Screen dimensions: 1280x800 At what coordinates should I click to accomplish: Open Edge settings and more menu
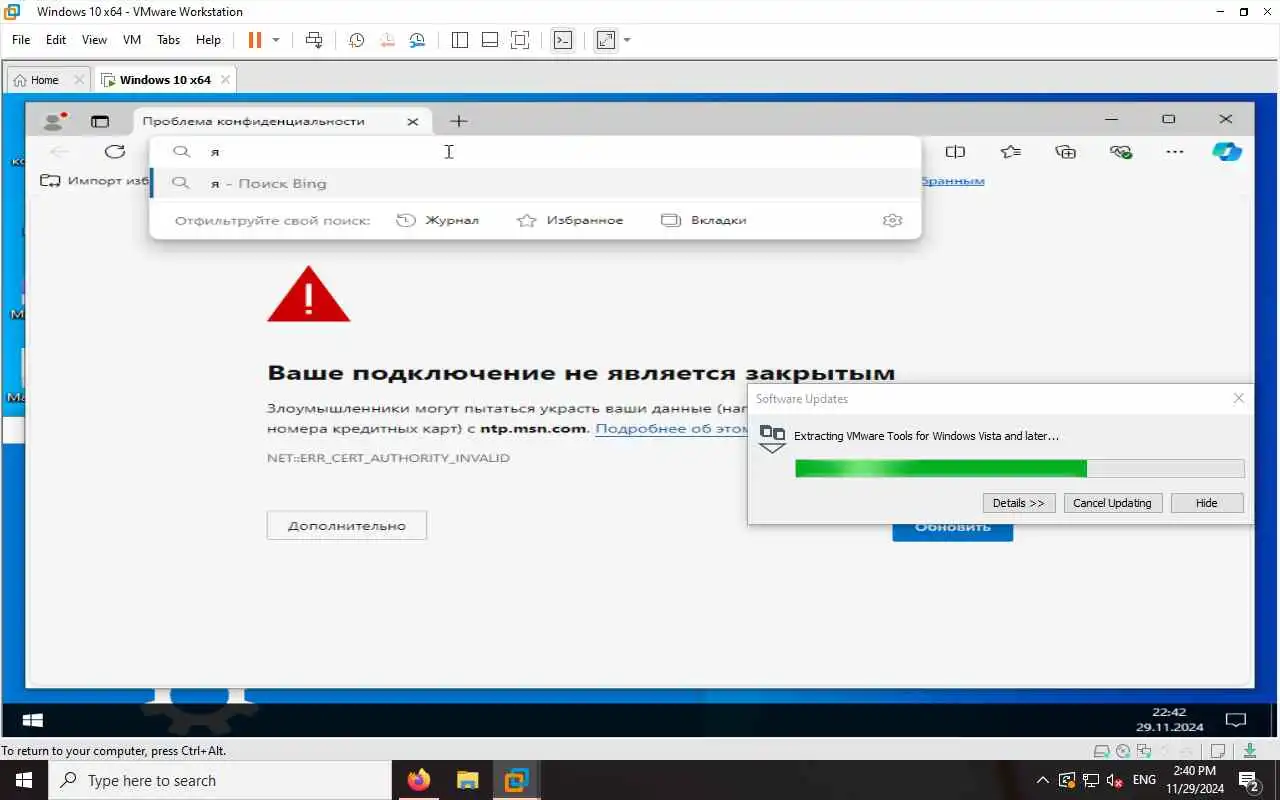[1175, 152]
